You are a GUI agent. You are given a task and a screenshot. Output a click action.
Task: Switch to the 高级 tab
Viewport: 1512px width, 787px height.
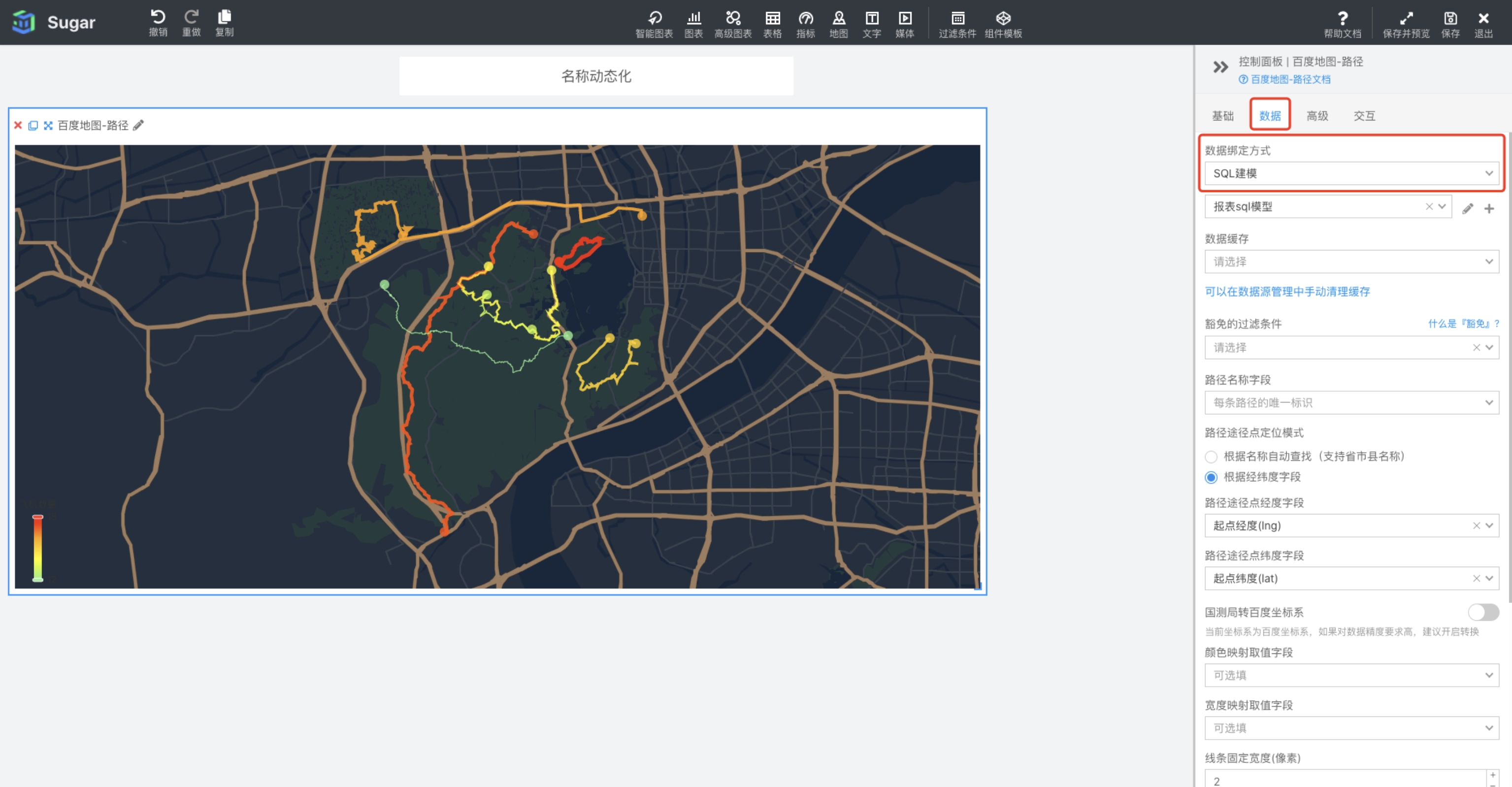tap(1317, 116)
